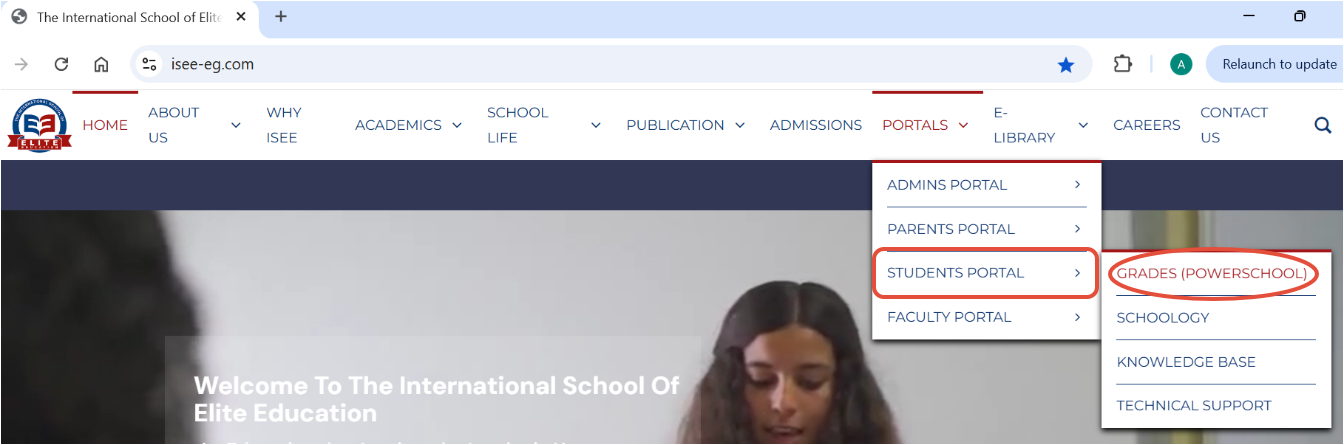Minimize the browser window
The width and height of the screenshot is (1344, 445).
click(1249, 16)
